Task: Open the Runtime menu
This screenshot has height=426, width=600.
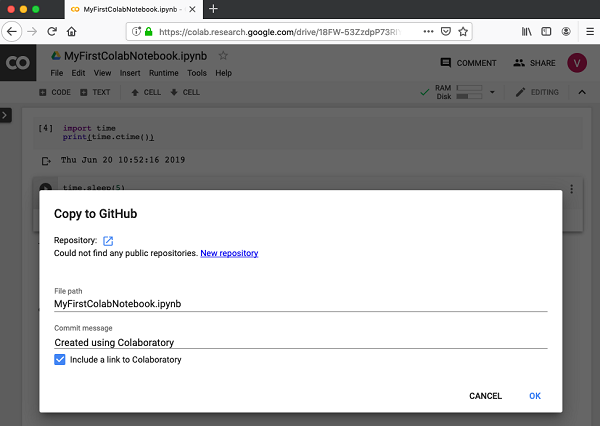Action: click(x=162, y=73)
